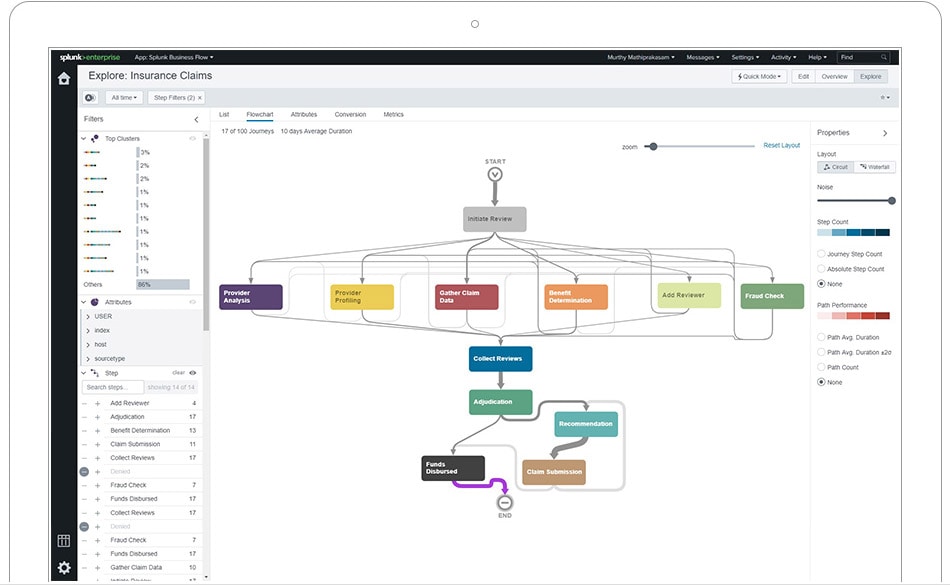
Task: Click the minus icon beside Adjudication step
Action: tap(84, 417)
